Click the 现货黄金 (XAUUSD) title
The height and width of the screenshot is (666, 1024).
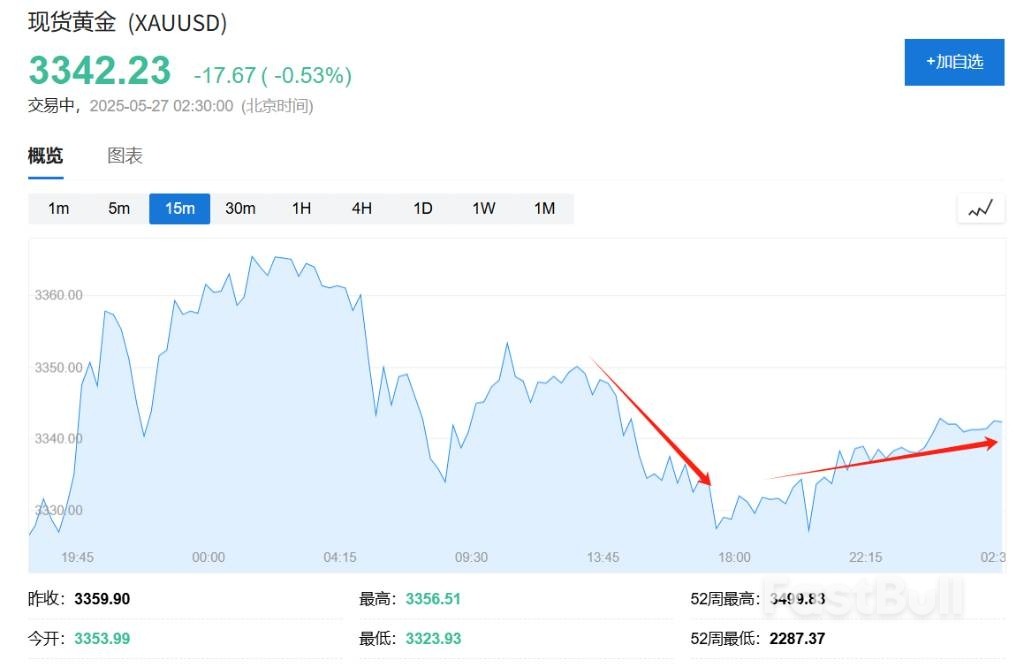[127, 22]
